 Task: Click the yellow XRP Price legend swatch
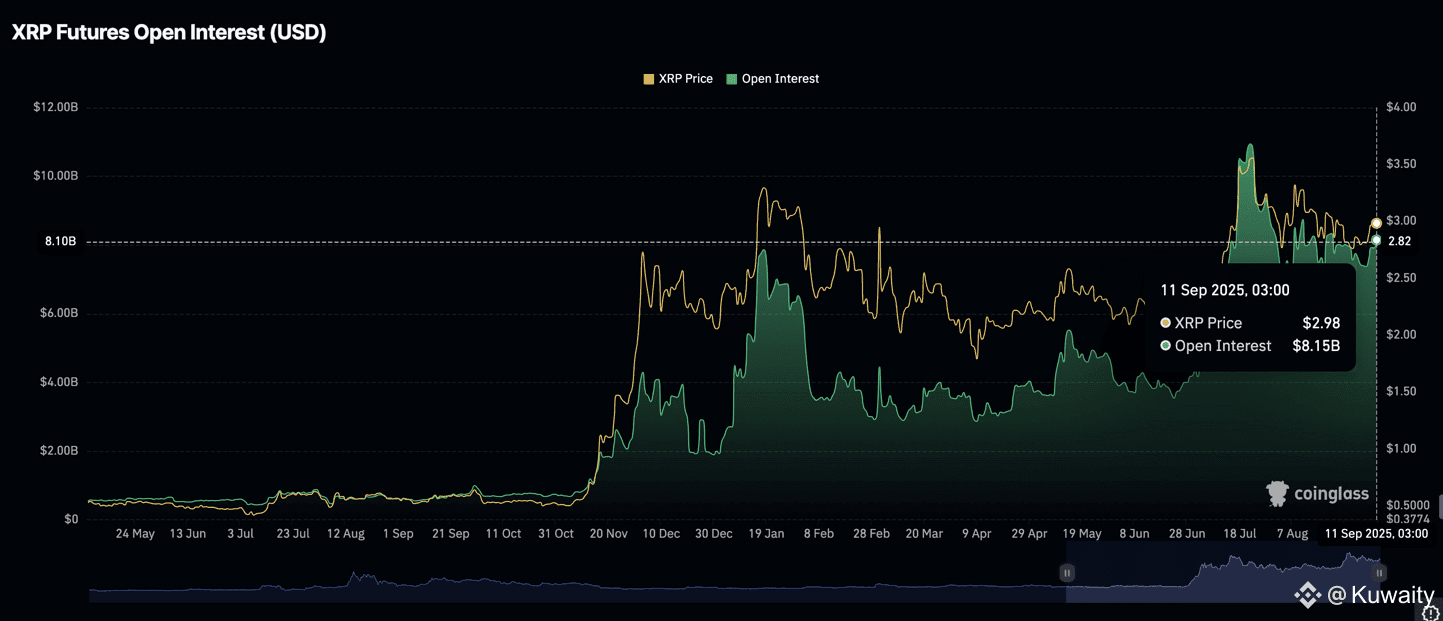click(x=649, y=79)
